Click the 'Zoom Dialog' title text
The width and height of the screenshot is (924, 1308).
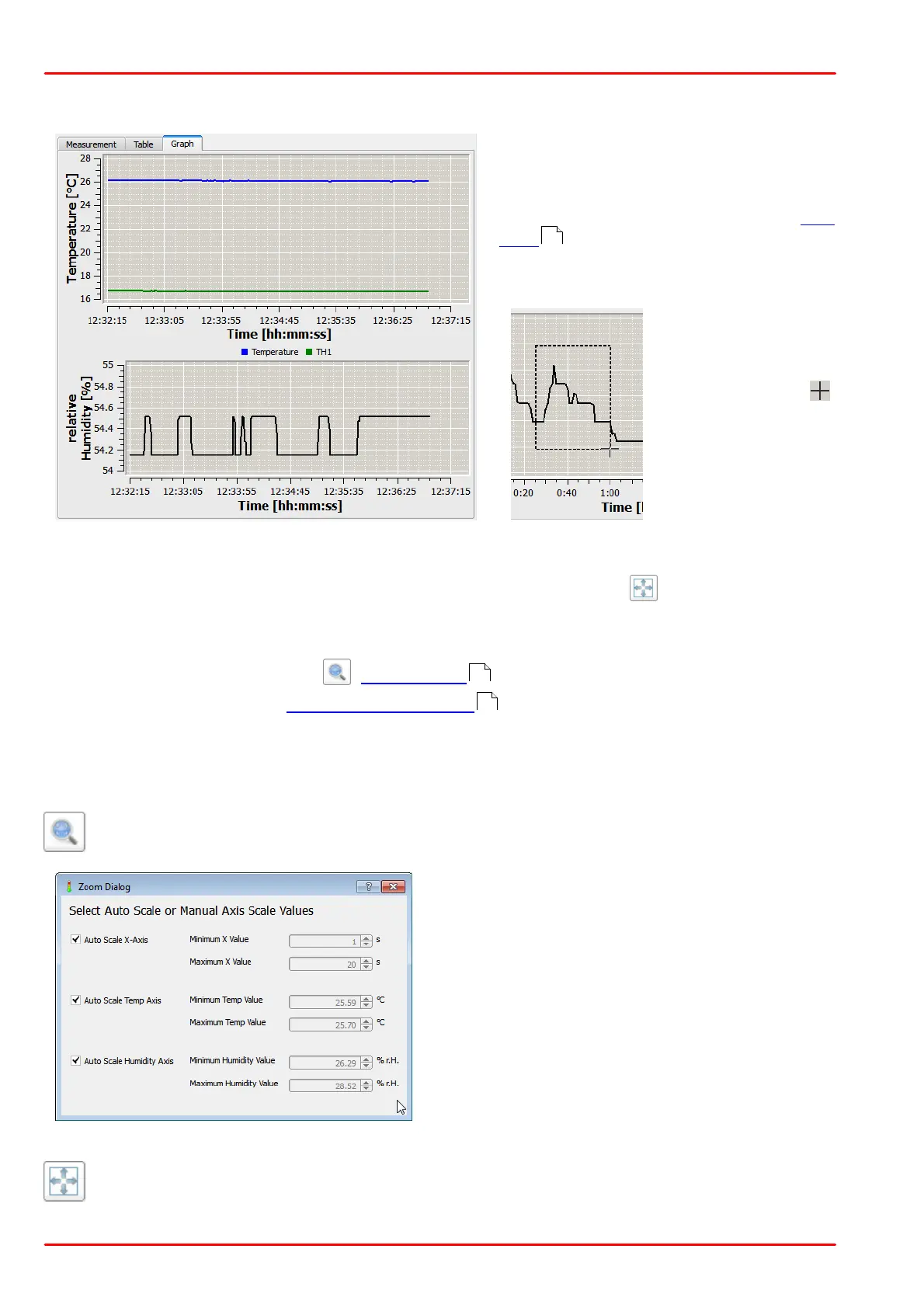point(104,887)
